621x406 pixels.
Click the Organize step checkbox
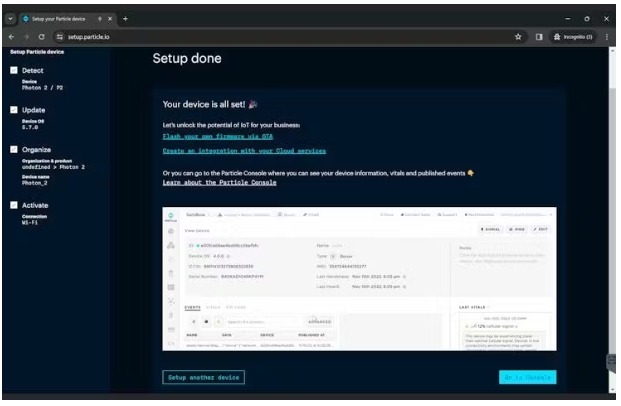(14, 149)
